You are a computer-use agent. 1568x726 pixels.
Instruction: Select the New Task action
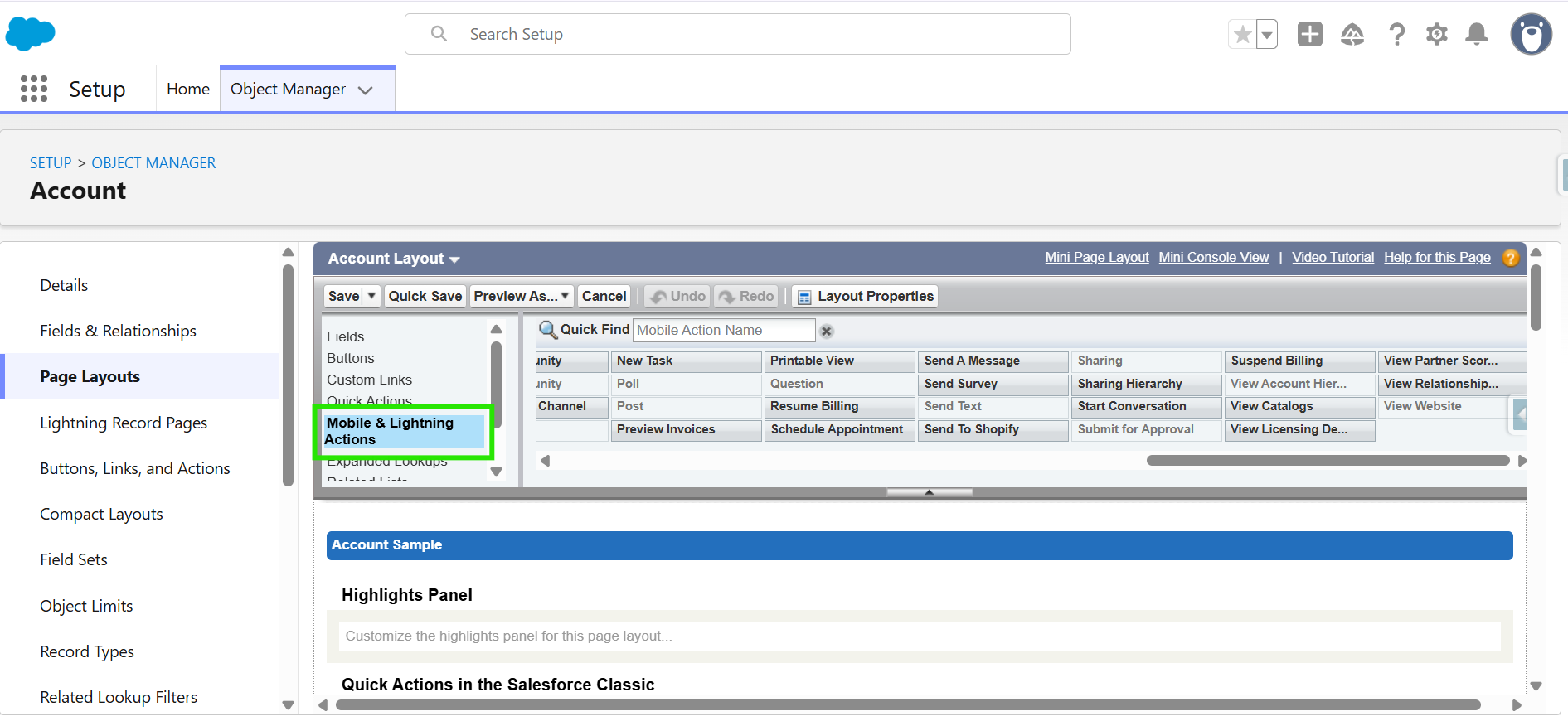(686, 361)
